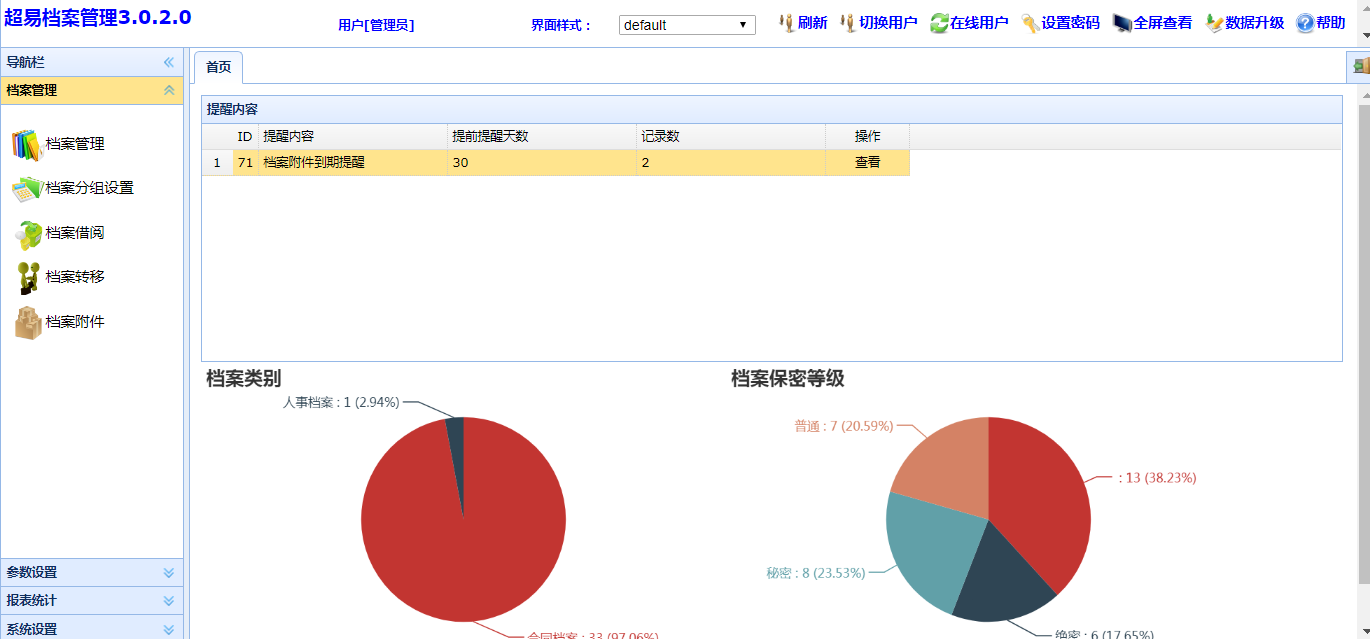The height and width of the screenshot is (639, 1370).
Task: Click the 档案借阅 sidebar label
Action: tap(75, 233)
